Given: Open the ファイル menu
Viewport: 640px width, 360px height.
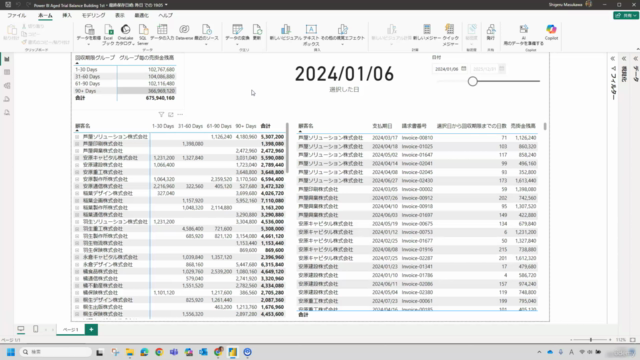Looking at the screenshot, I should [x=17, y=16].
